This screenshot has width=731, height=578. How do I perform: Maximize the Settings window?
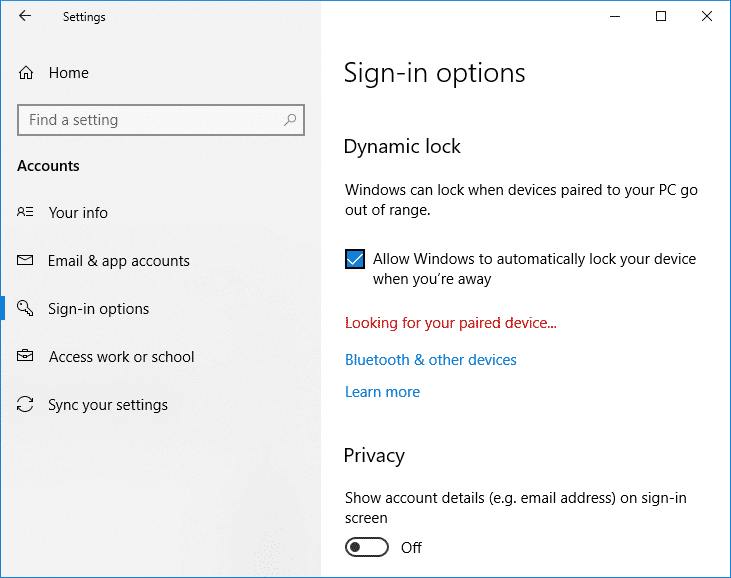pyautogui.click(x=661, y=16)
